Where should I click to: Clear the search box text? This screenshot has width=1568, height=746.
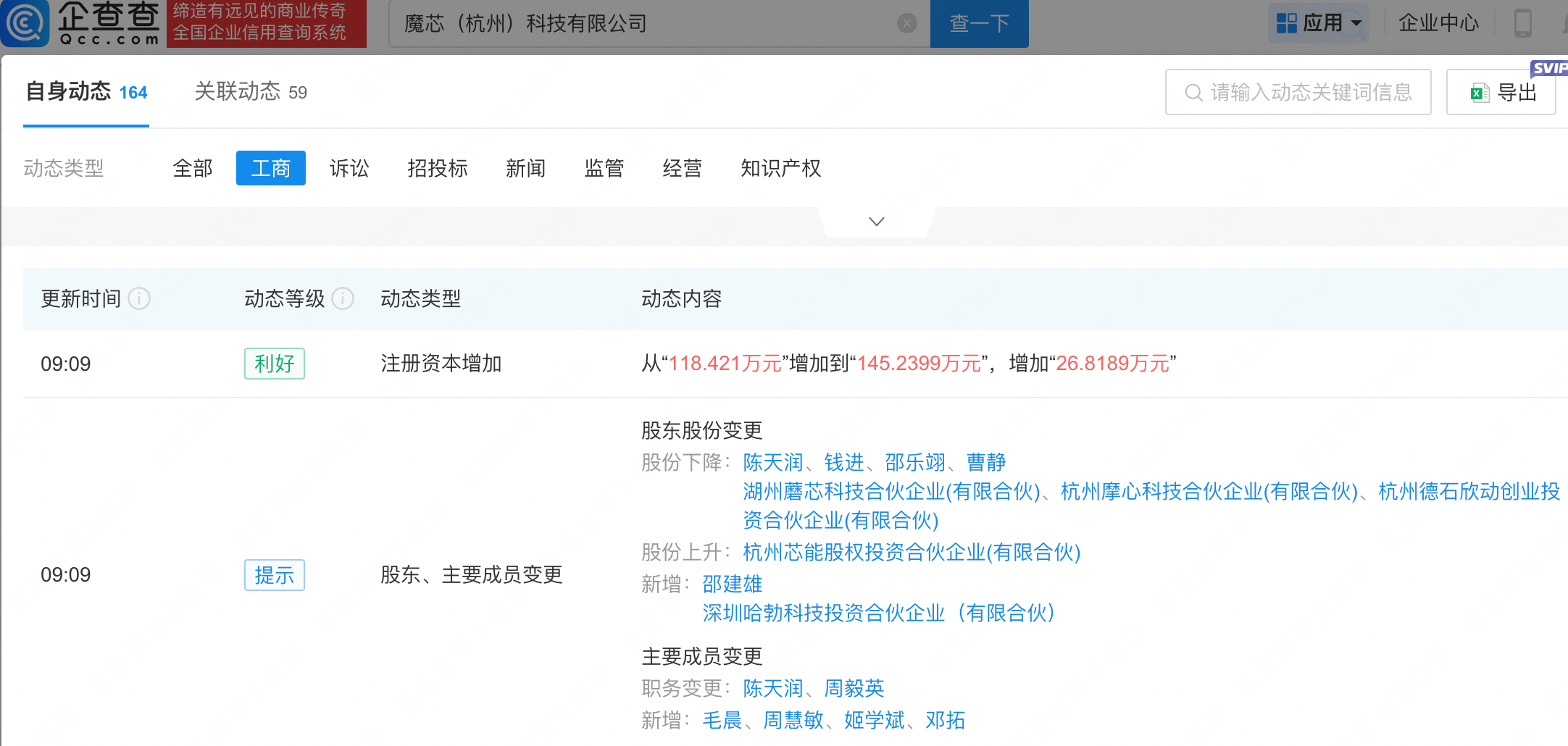[906, 24]
